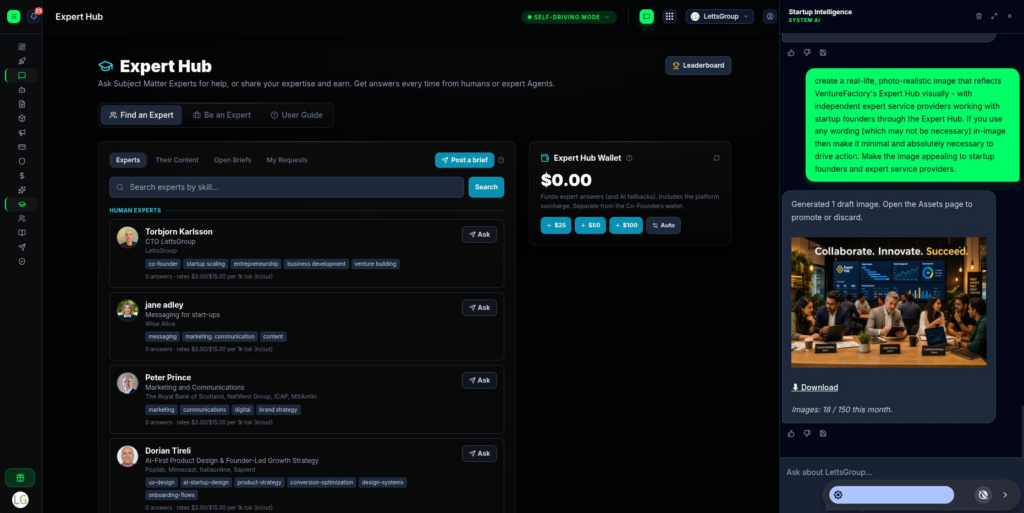The width and height of the screenshot is (1024, 513).
Task: Click the ux-design tag on Dorian Tireli
Action: pos(161,482)
